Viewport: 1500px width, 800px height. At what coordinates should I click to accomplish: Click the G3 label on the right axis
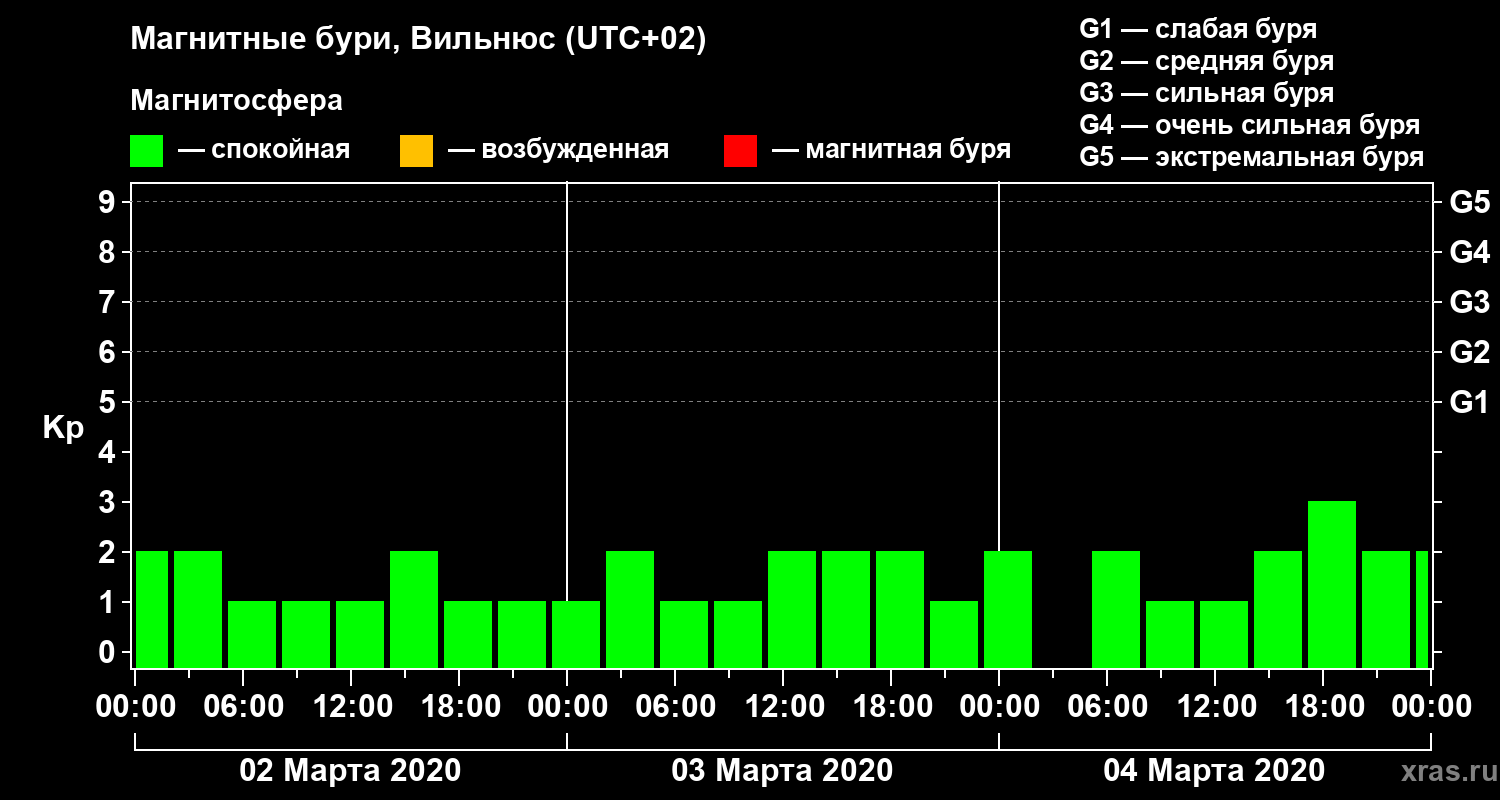click(x=1469, y=302)
